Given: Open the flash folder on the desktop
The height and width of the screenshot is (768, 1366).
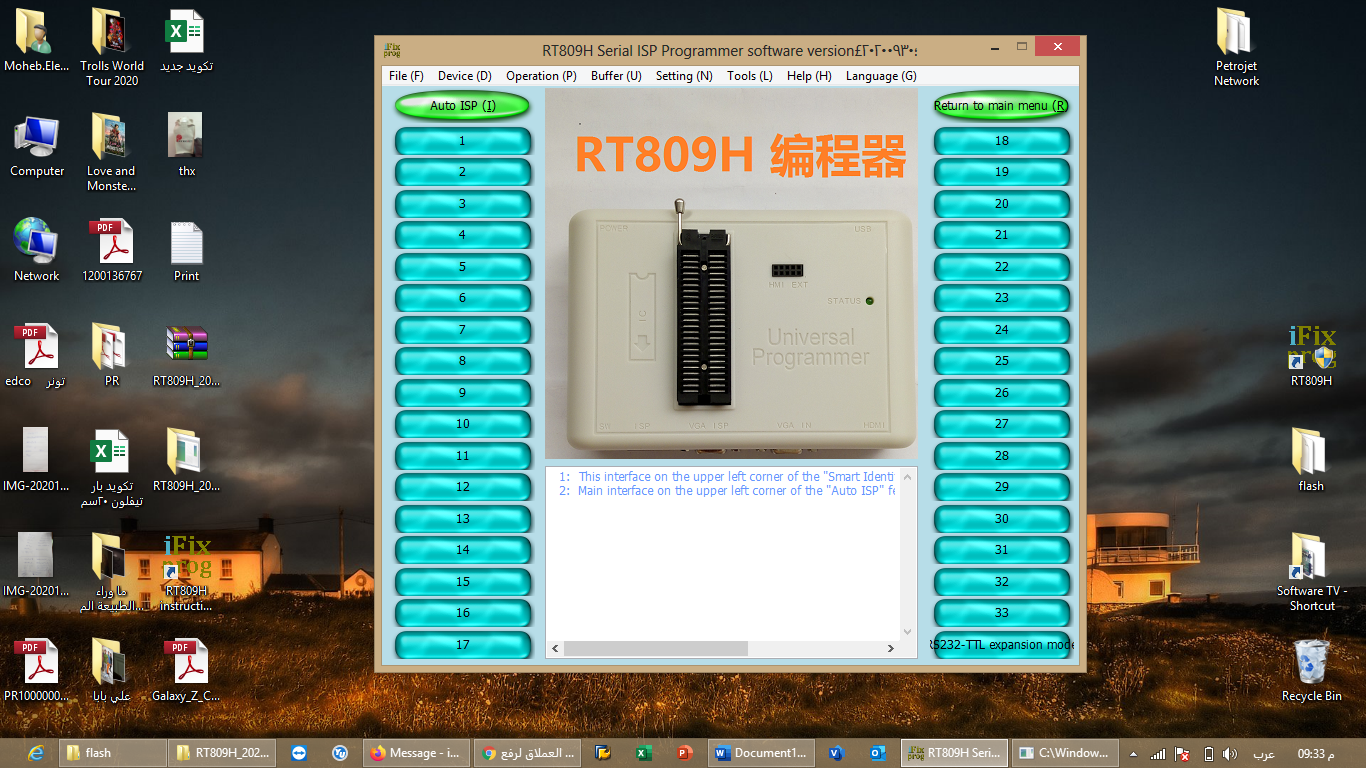Looking at the screenshot, I should tap(1311, 462).
